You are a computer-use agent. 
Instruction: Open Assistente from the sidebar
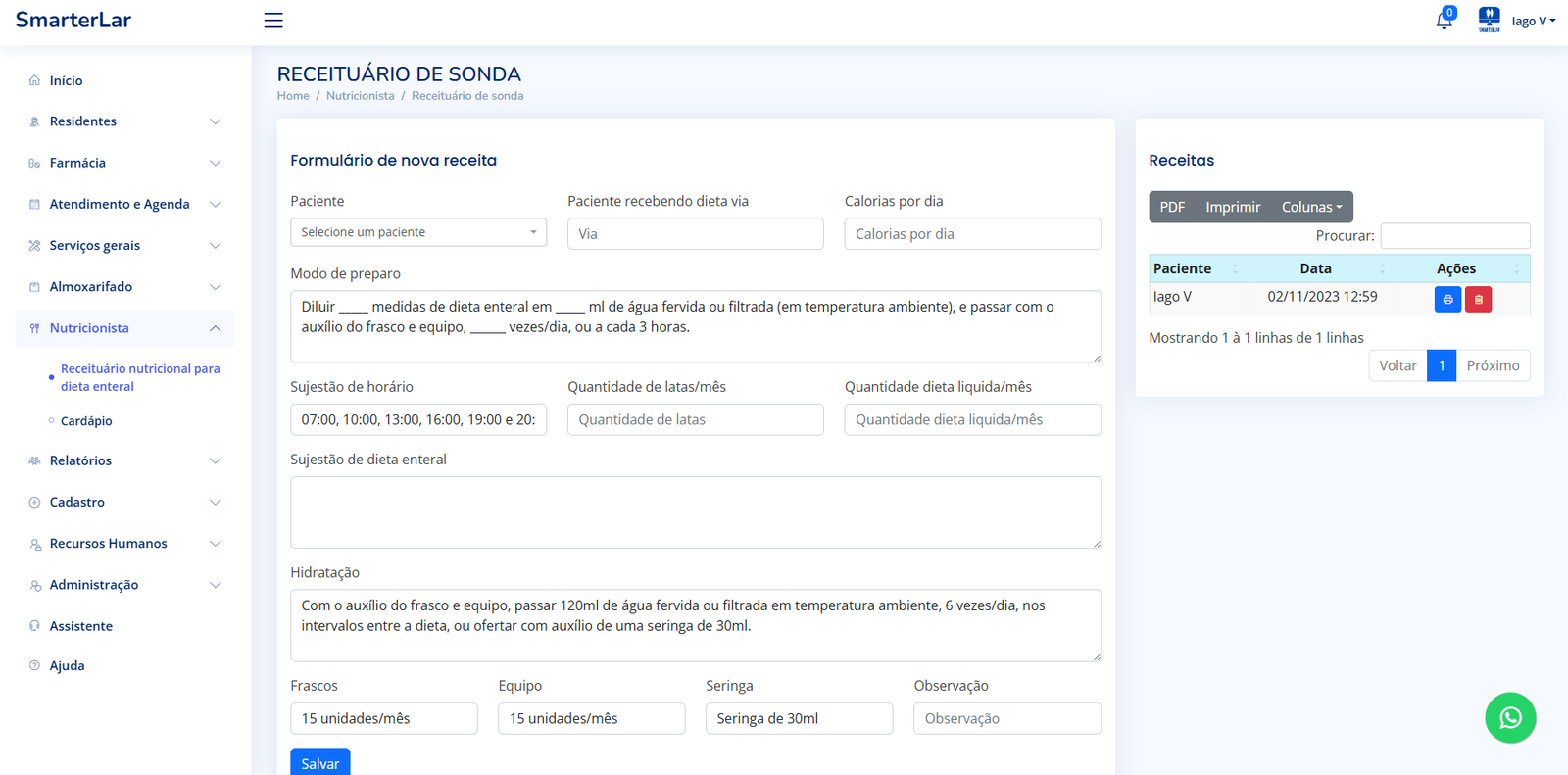(x=81, y=626)
